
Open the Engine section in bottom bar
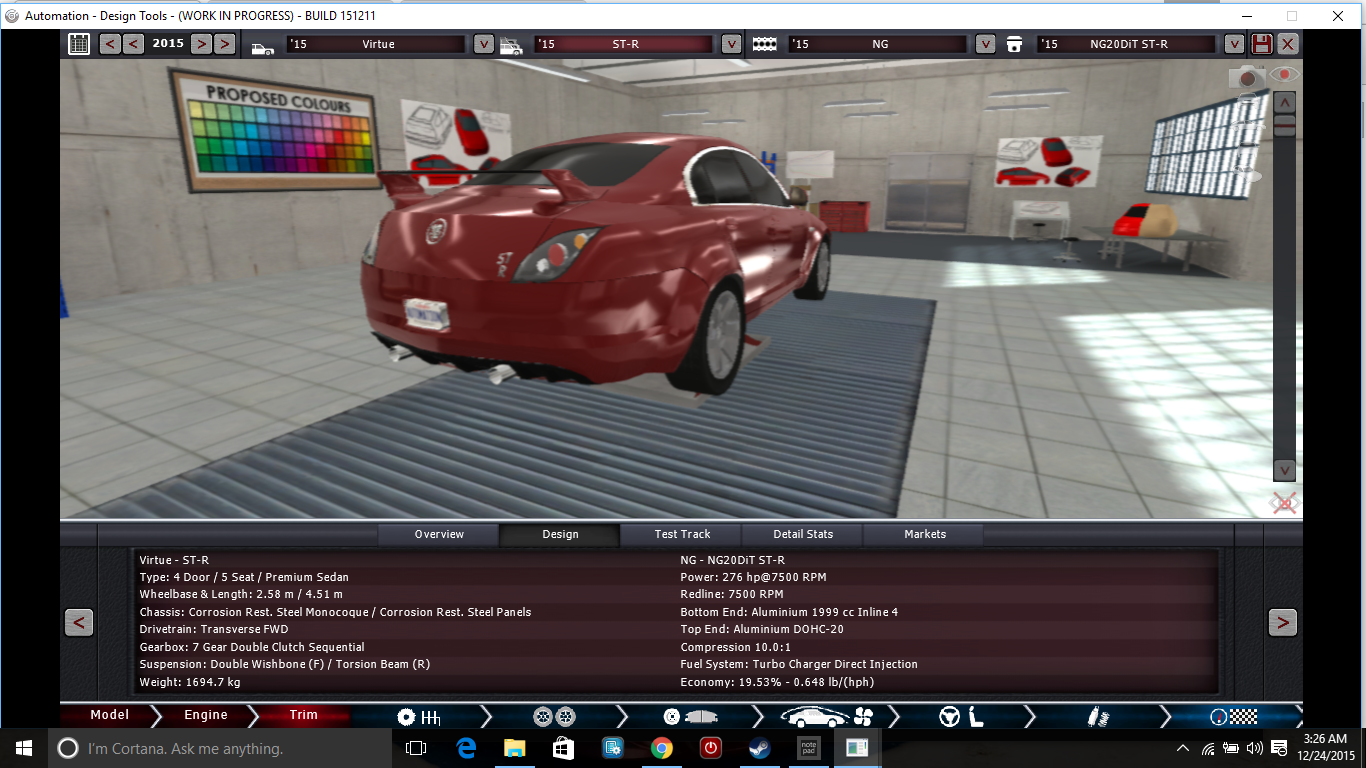click(206, 715)
